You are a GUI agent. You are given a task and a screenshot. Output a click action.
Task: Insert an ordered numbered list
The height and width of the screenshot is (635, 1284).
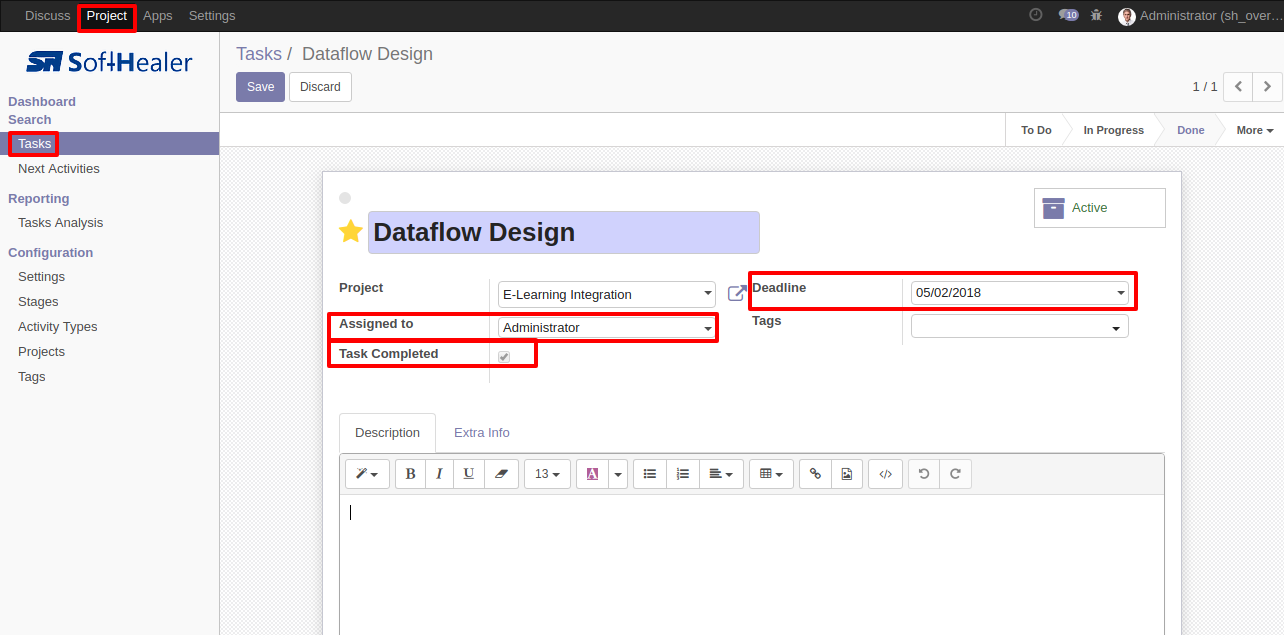[x=683, y=474]
